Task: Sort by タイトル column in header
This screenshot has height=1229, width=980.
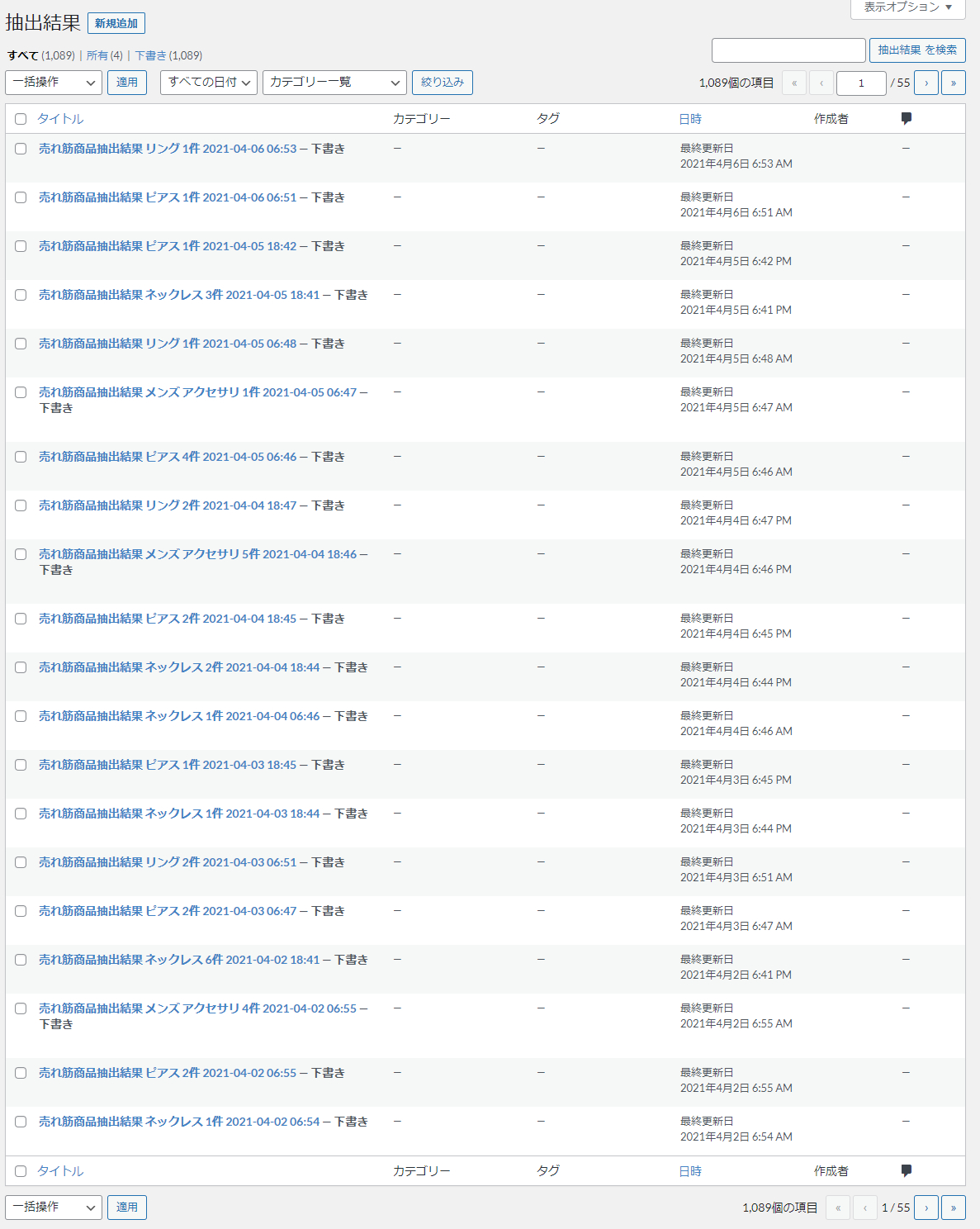Action: tap(60, 119)
